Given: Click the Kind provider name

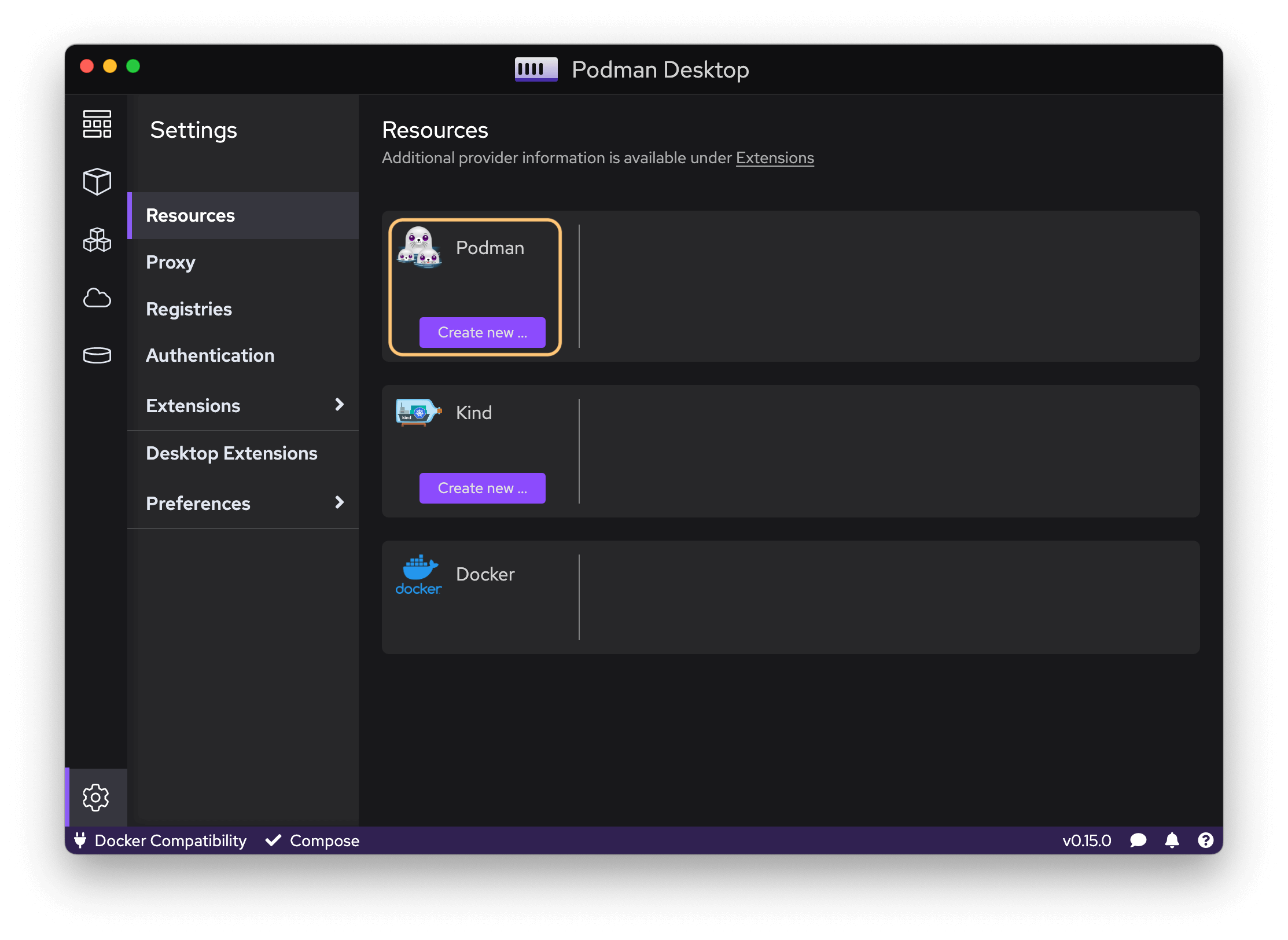Looking at the screenshot, I should (473, 413).
